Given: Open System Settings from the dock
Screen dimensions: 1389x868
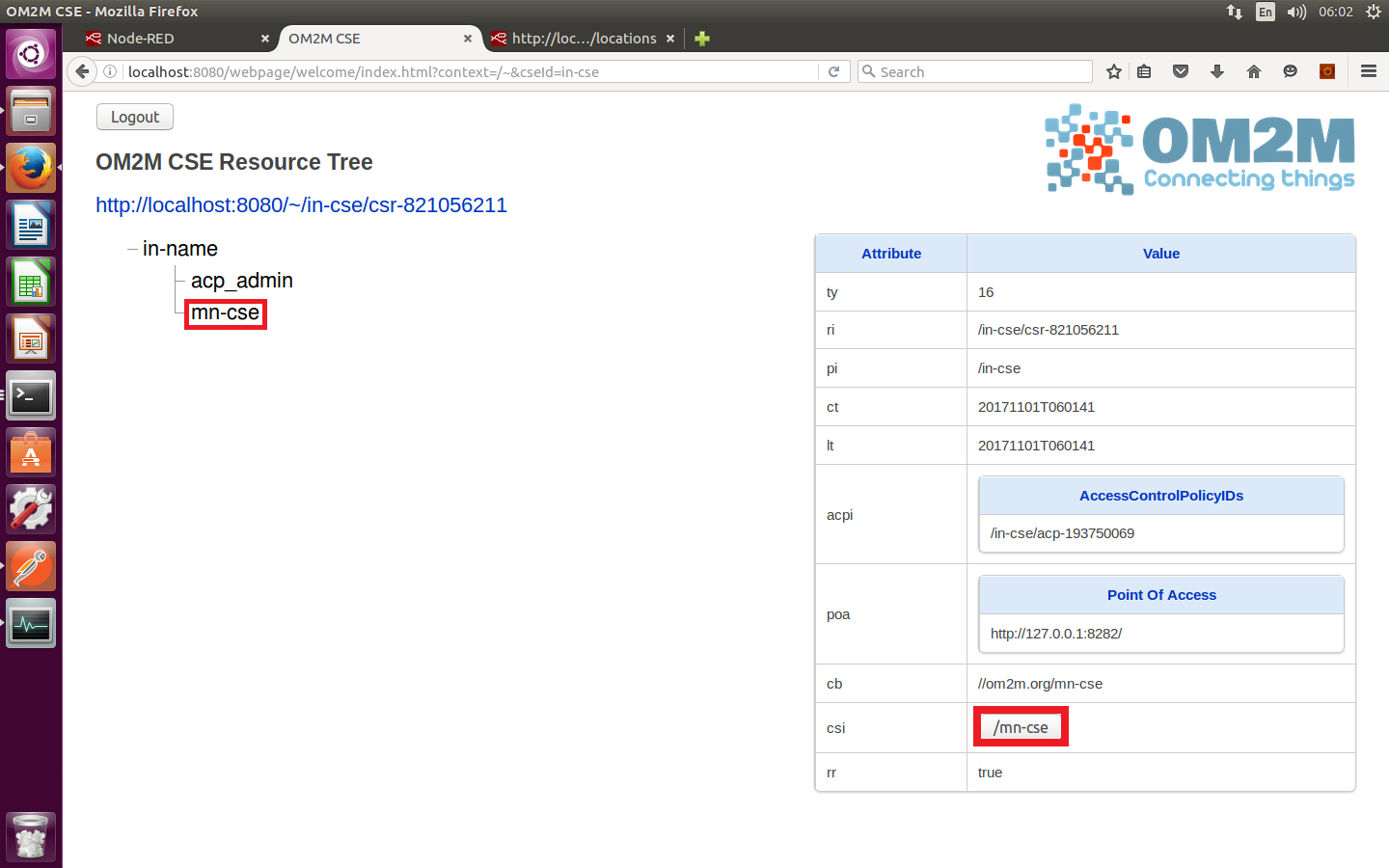Looking at the screenshot, I should 31,509.
